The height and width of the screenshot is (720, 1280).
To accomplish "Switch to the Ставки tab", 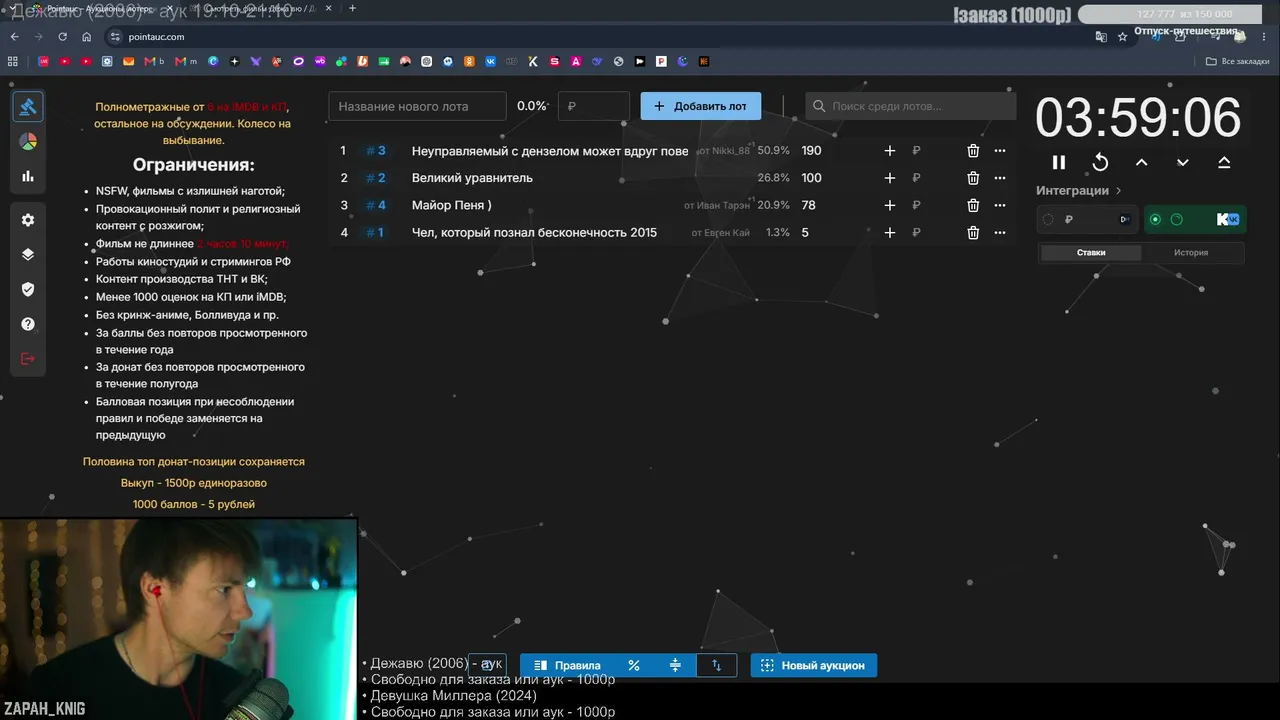I will pos(1091,253).
